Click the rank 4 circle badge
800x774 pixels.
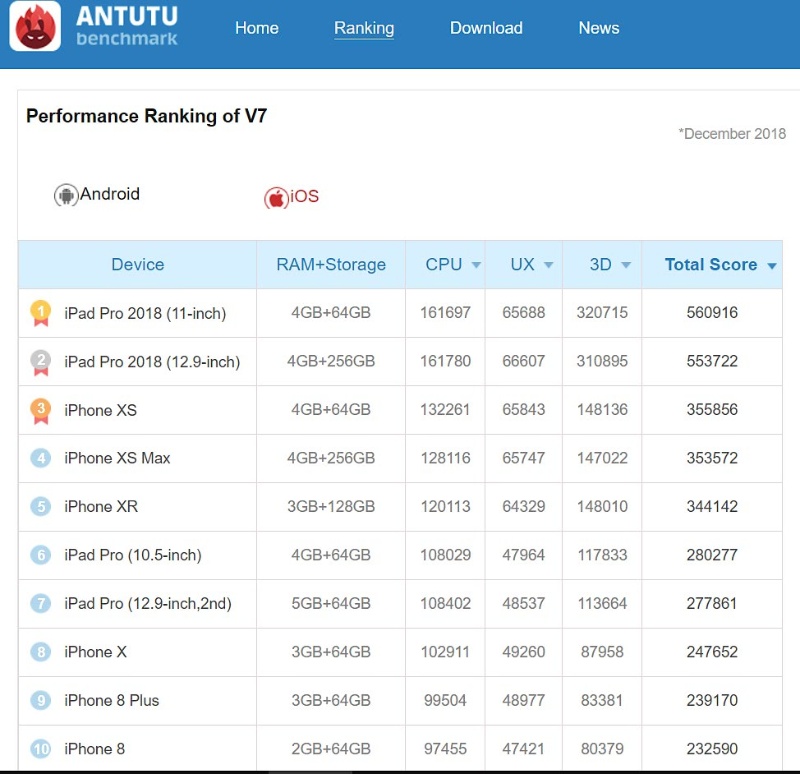[40, 458]
